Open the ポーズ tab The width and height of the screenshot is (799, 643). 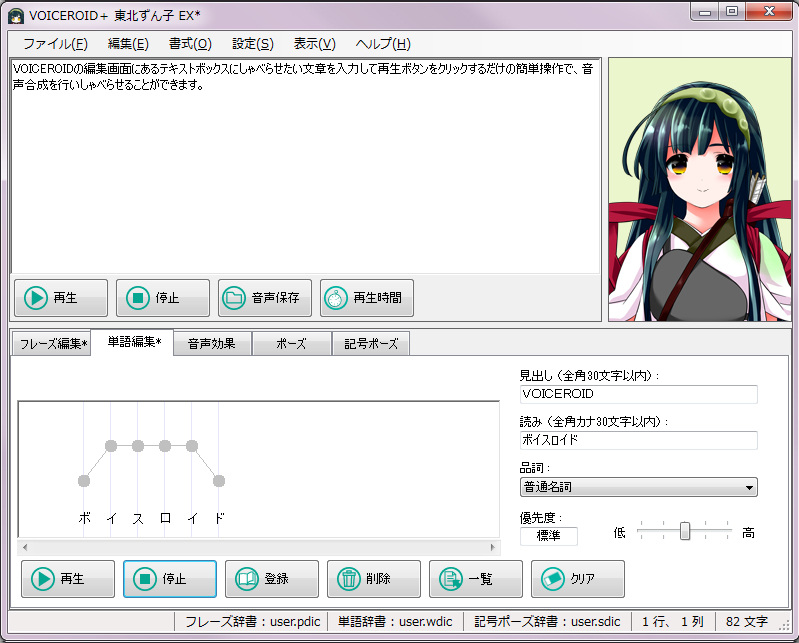coord(291,344)
